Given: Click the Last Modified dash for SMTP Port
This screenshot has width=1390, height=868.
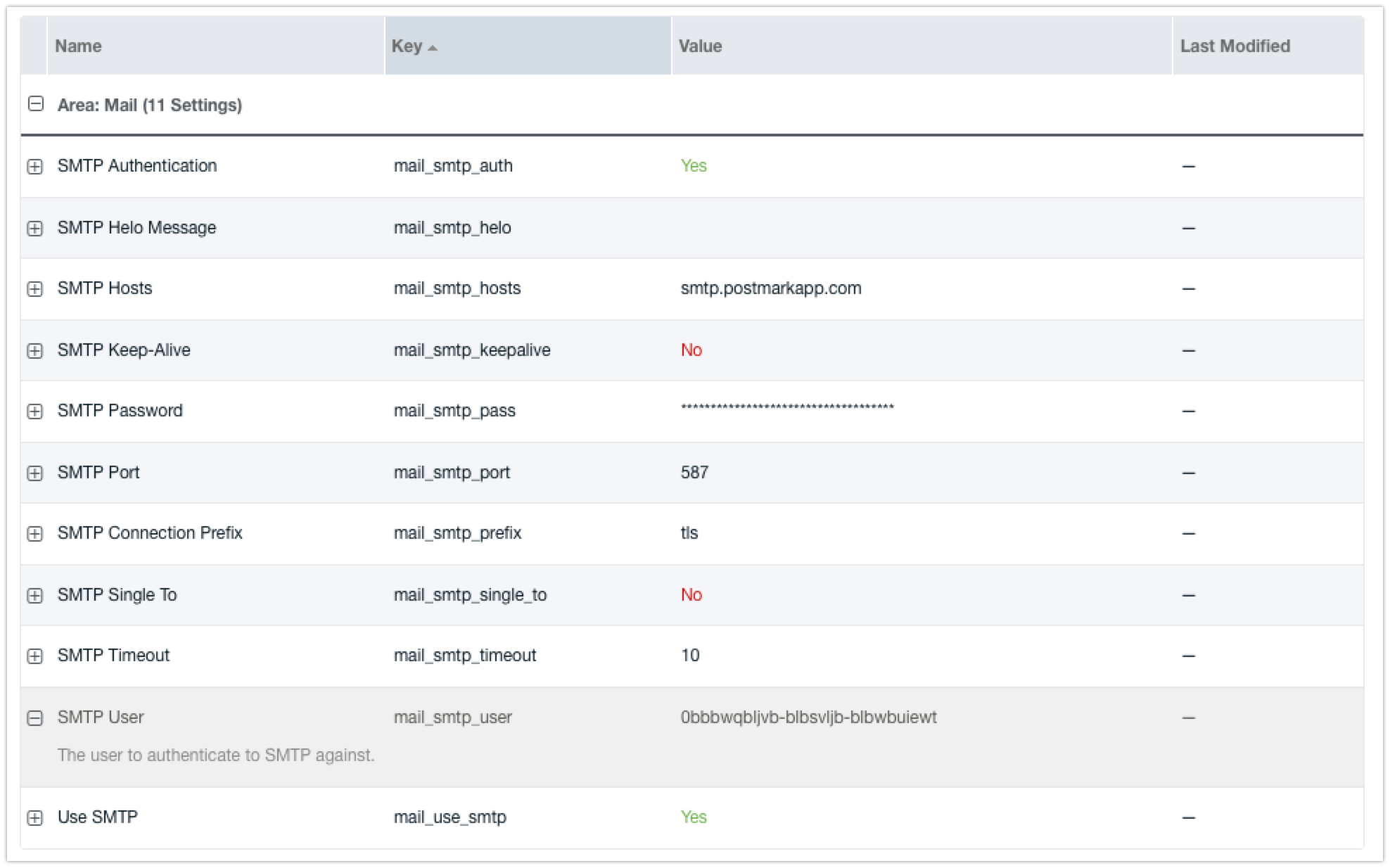Looking at the screenshot, I should pyautogui.click(x=1189, y=473).
